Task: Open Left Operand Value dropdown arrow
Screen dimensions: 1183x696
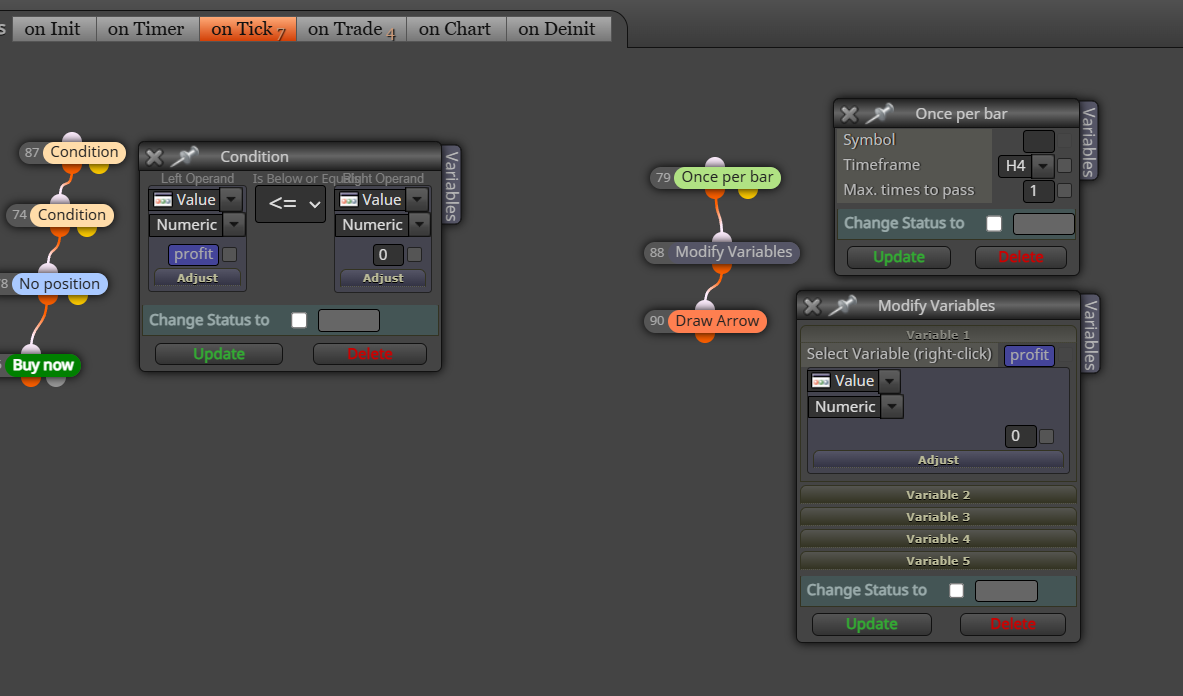Action: click(232, 200)
